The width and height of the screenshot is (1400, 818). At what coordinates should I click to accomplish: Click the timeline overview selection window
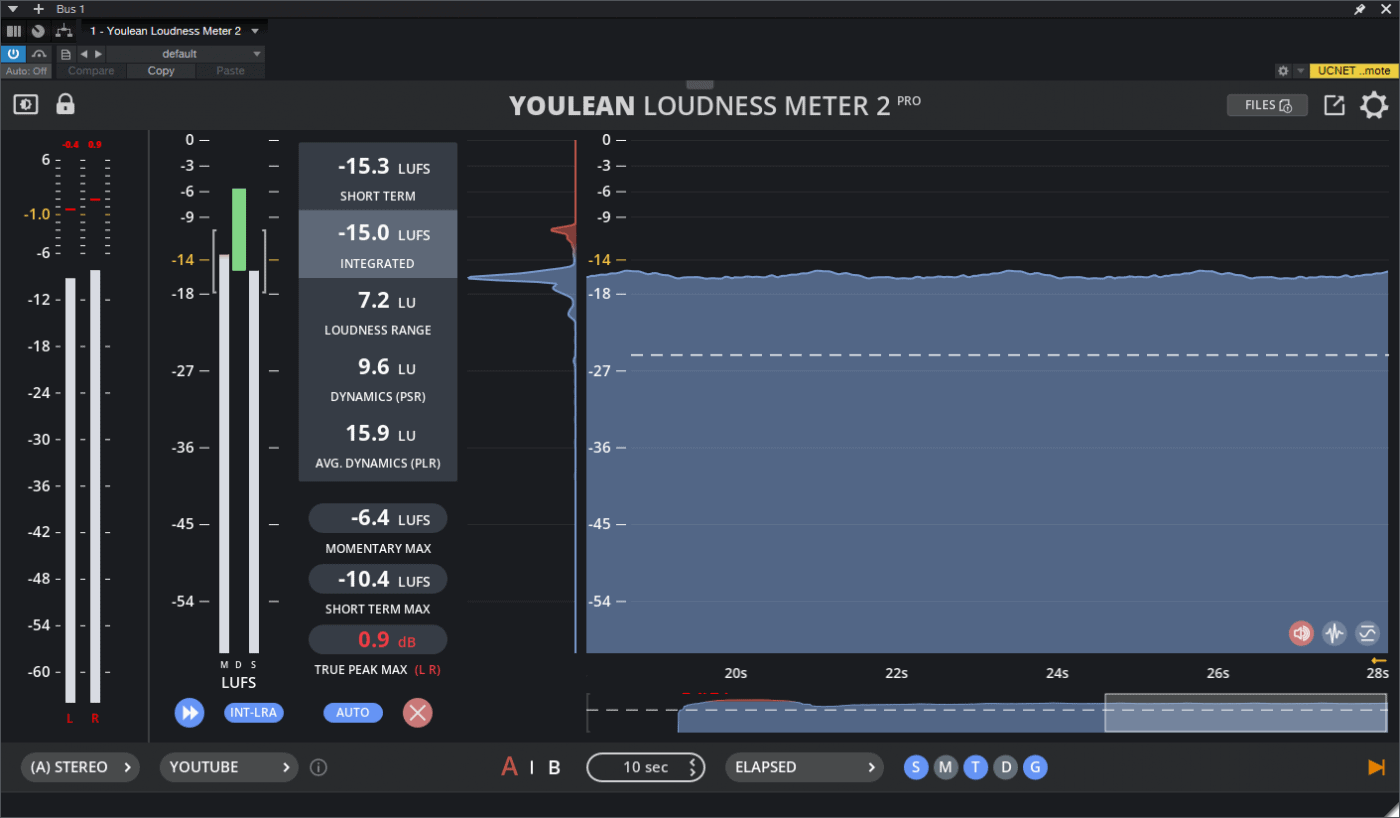[x=1246, y=712]
